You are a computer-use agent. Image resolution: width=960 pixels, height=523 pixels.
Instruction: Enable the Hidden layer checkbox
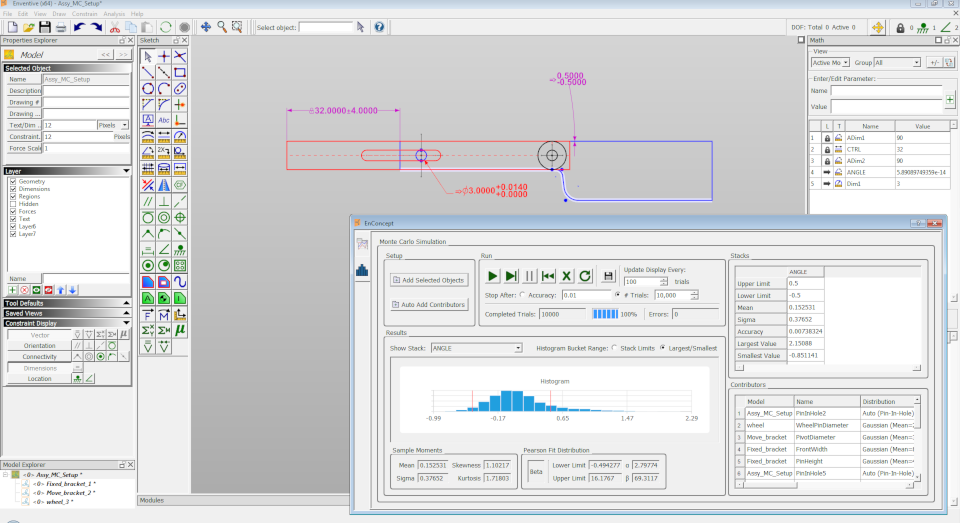[x=13, y=204]
